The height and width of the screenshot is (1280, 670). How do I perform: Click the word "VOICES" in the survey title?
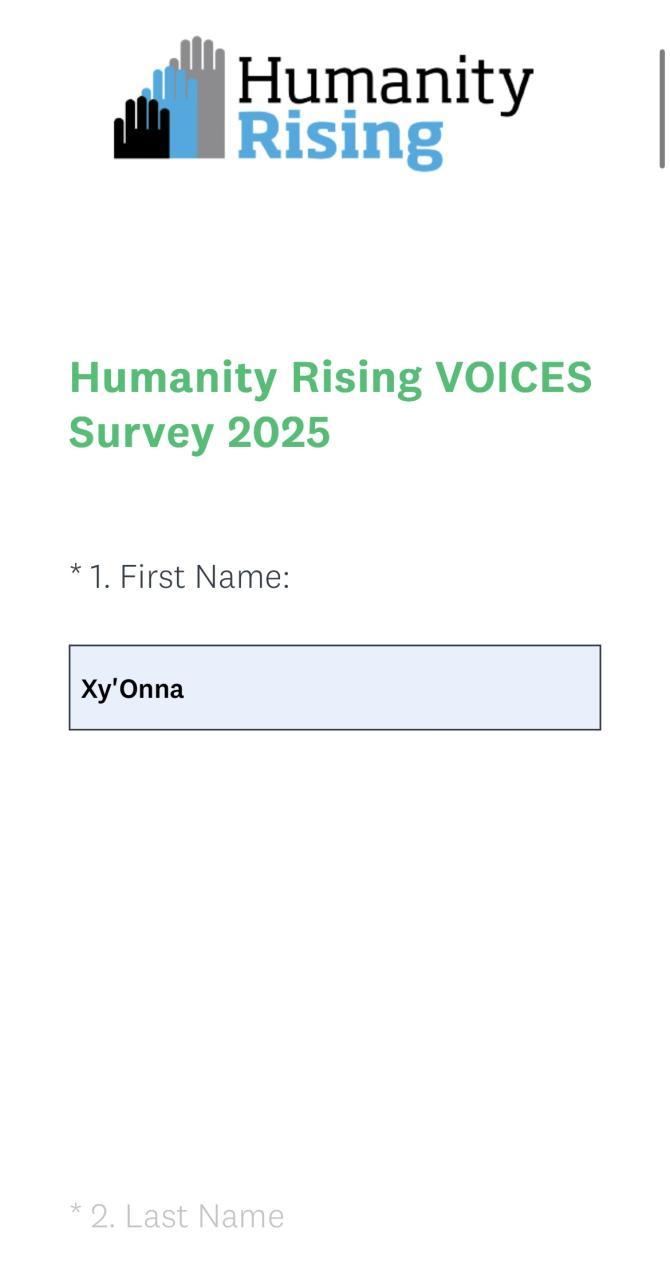point(514,378)
